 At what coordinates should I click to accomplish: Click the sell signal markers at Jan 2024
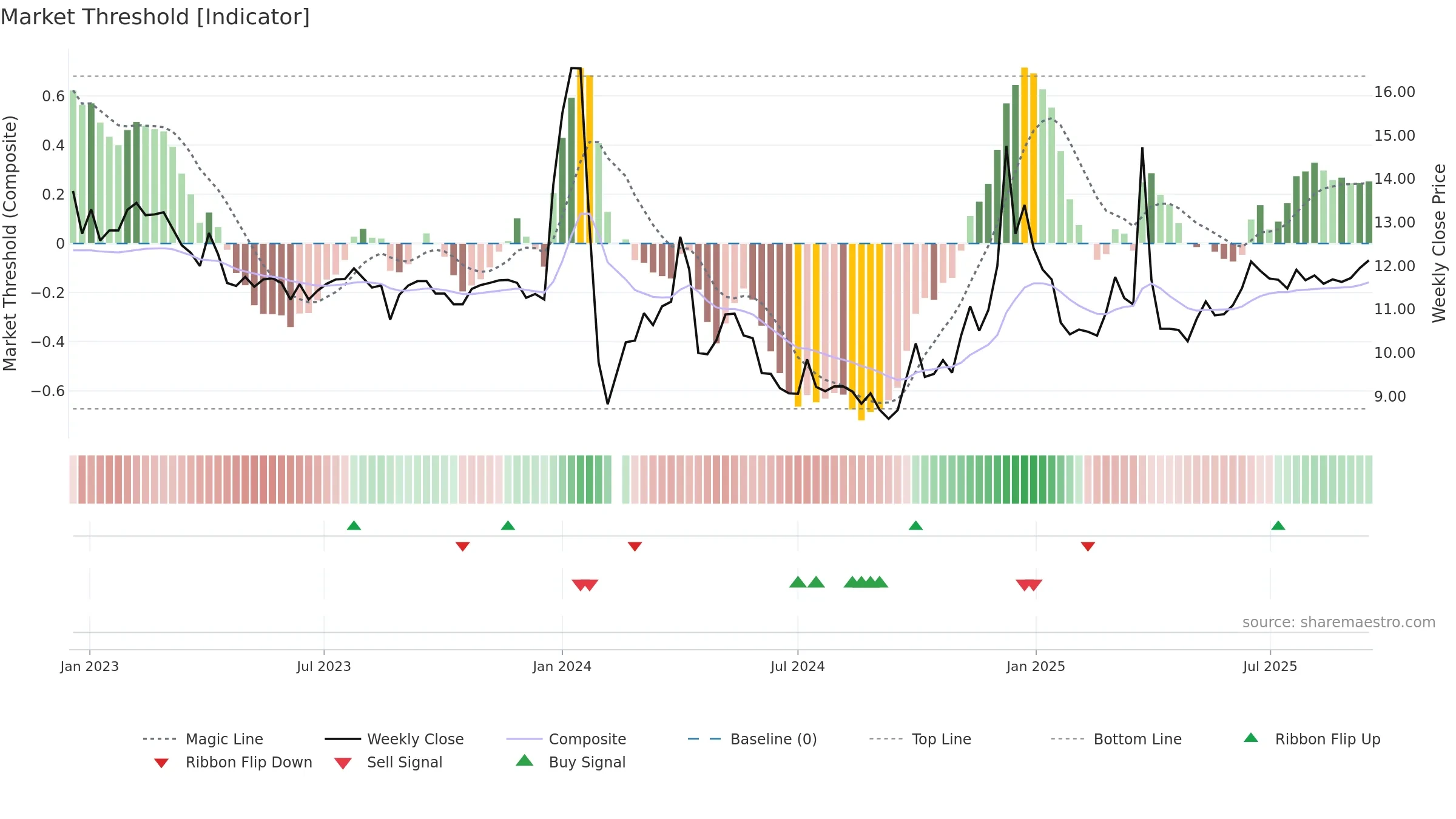tap(585, 585)
